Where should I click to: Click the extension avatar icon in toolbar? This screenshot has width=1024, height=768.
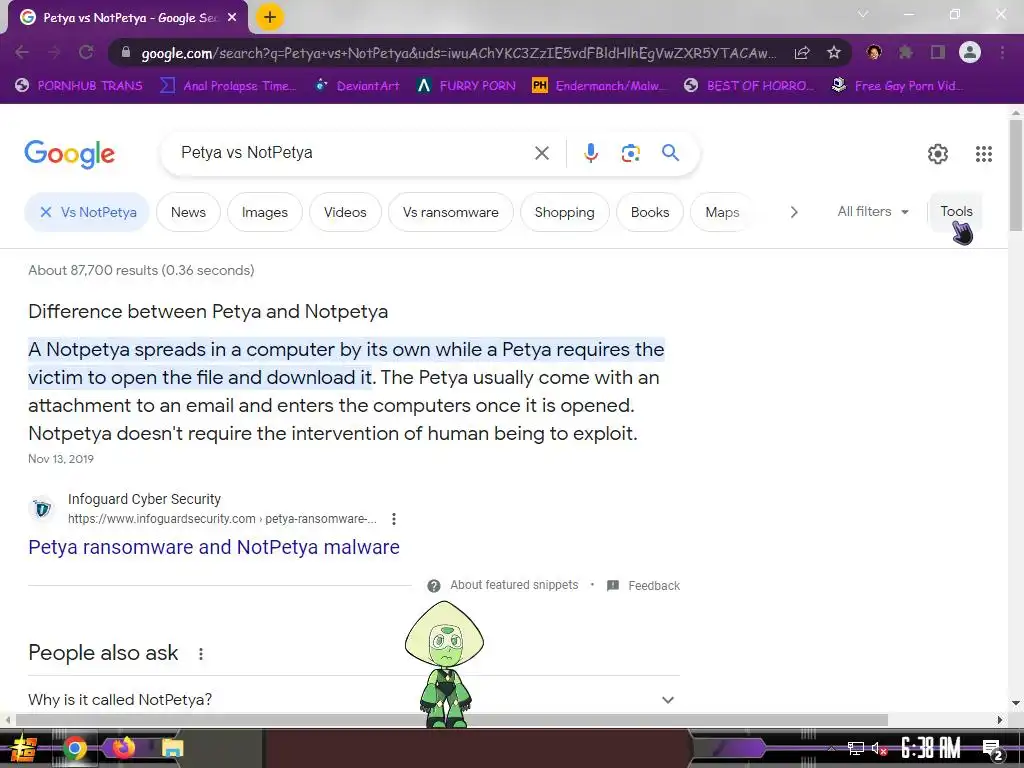[874, 52]
